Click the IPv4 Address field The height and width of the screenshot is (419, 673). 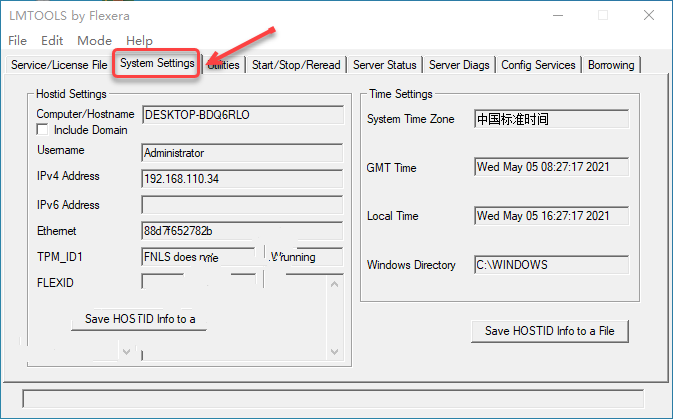tap(242, 179)
